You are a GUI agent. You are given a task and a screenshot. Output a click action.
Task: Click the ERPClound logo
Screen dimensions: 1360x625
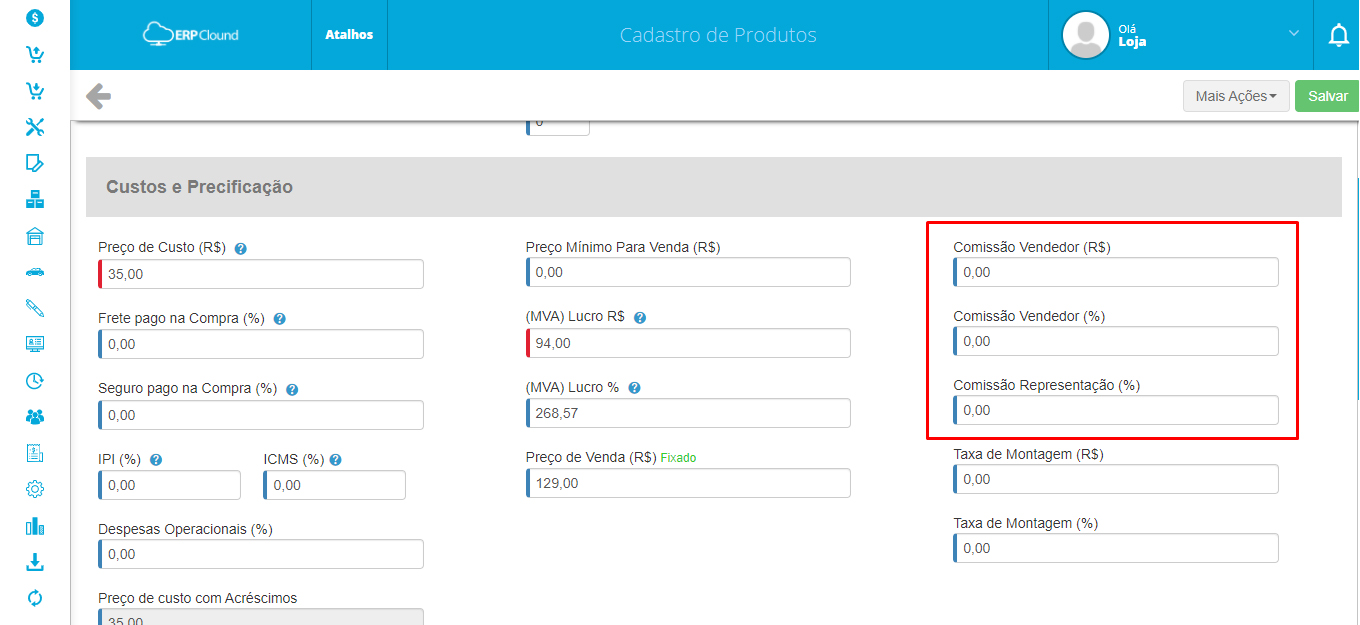[x=191, y=34]
